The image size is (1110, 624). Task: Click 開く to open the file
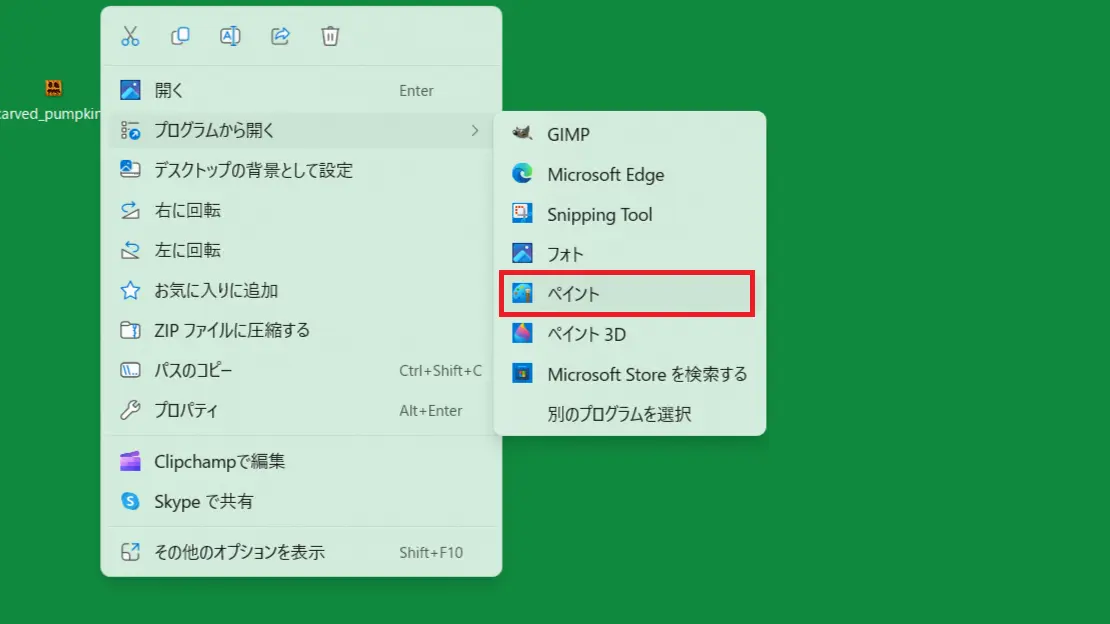pyautogui.click(x=169, y=90)
